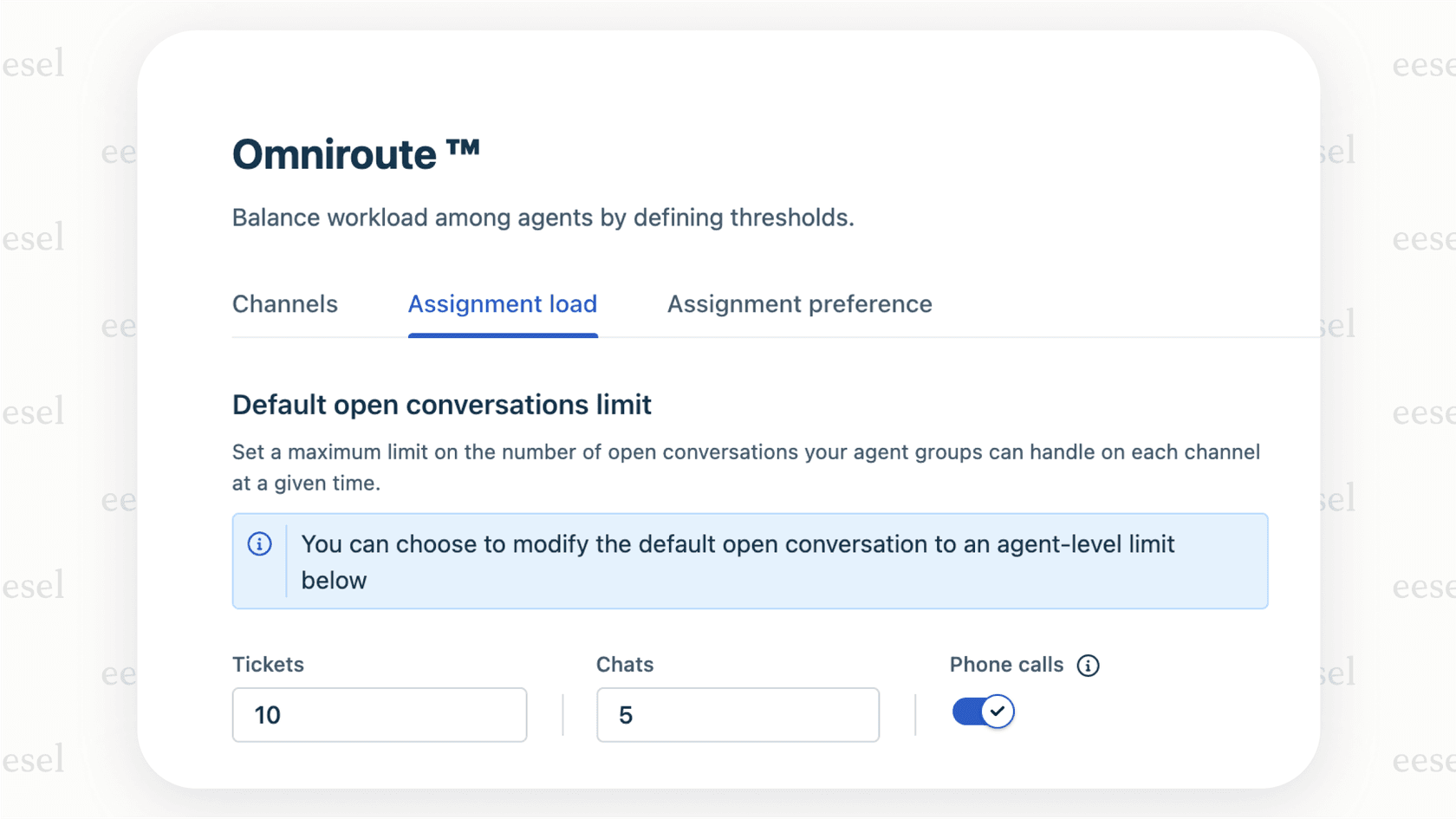
Task: Select the Assignment load tab
Action: pyautogui.click(x=503, y=304)
